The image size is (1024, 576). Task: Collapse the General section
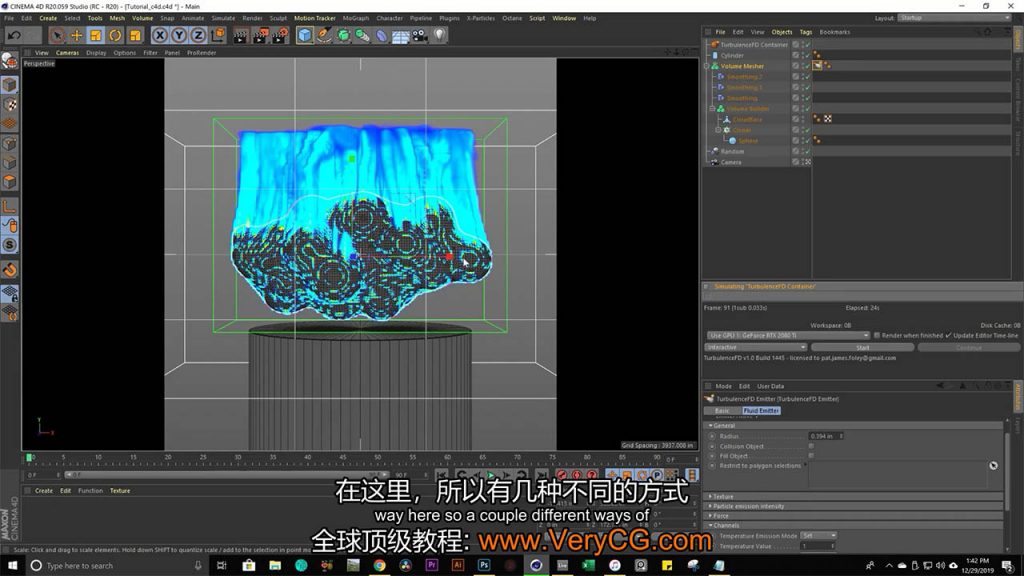711,425
